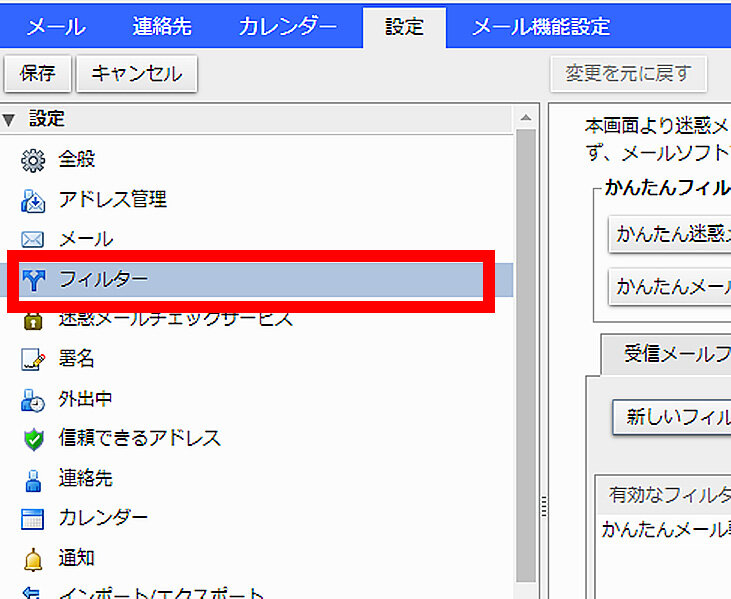The height and width of the screenshot is (599, 731).
Task: Click the かんたんメール filter button
Action: tap(670, 287)
